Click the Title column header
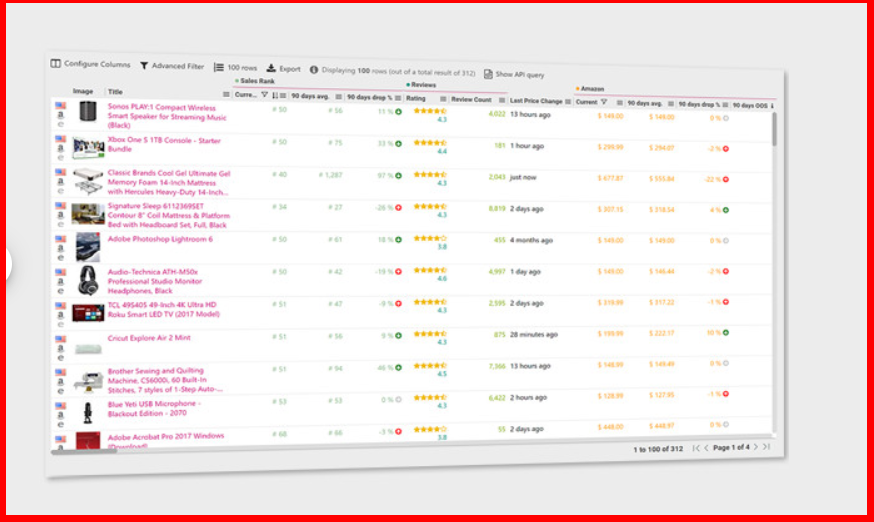 pos(115,91)
